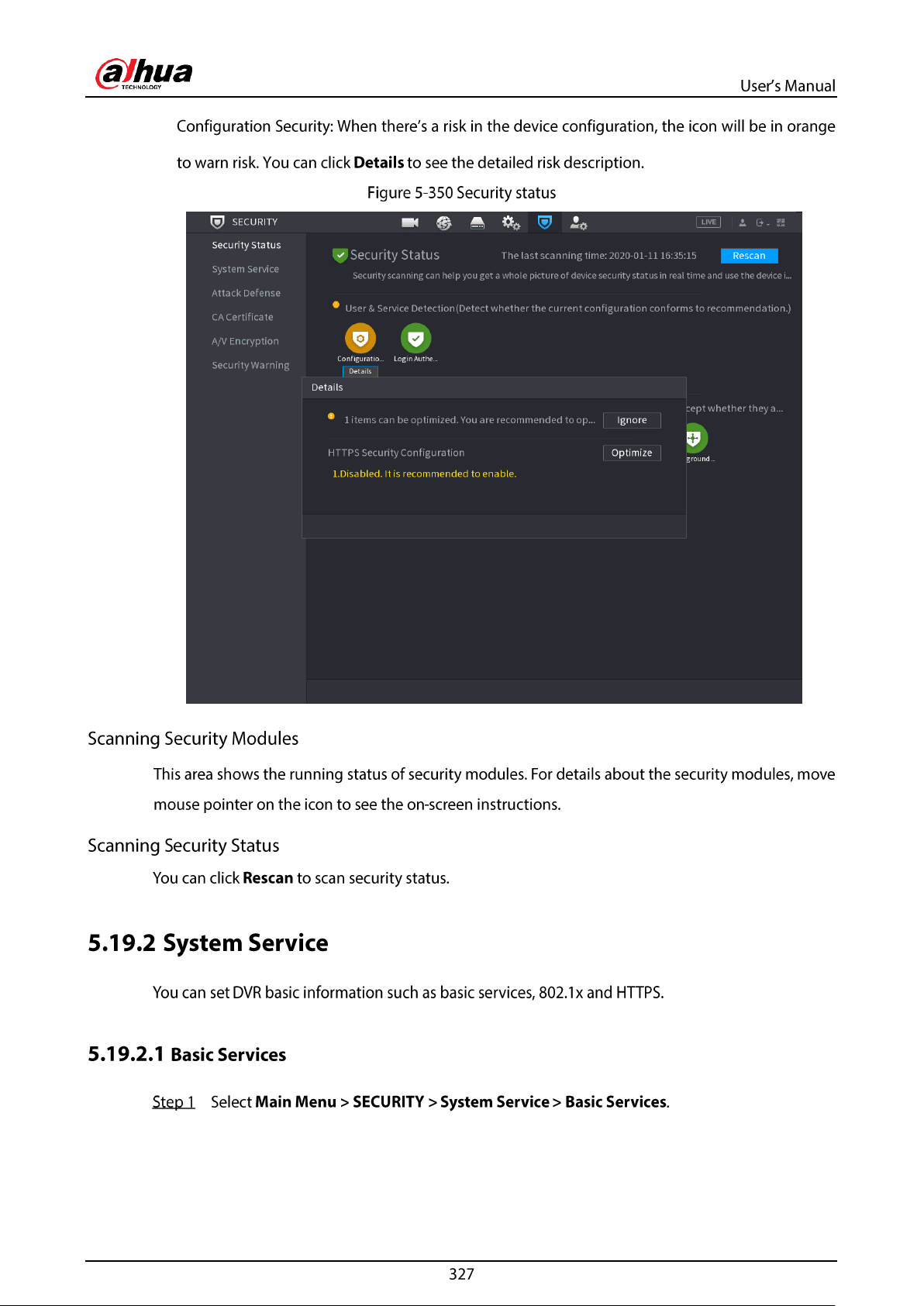Viewport: 924px width, 1306px height.
Task: Click the orange warning dot beside optimized items
Action: [331, 416]
